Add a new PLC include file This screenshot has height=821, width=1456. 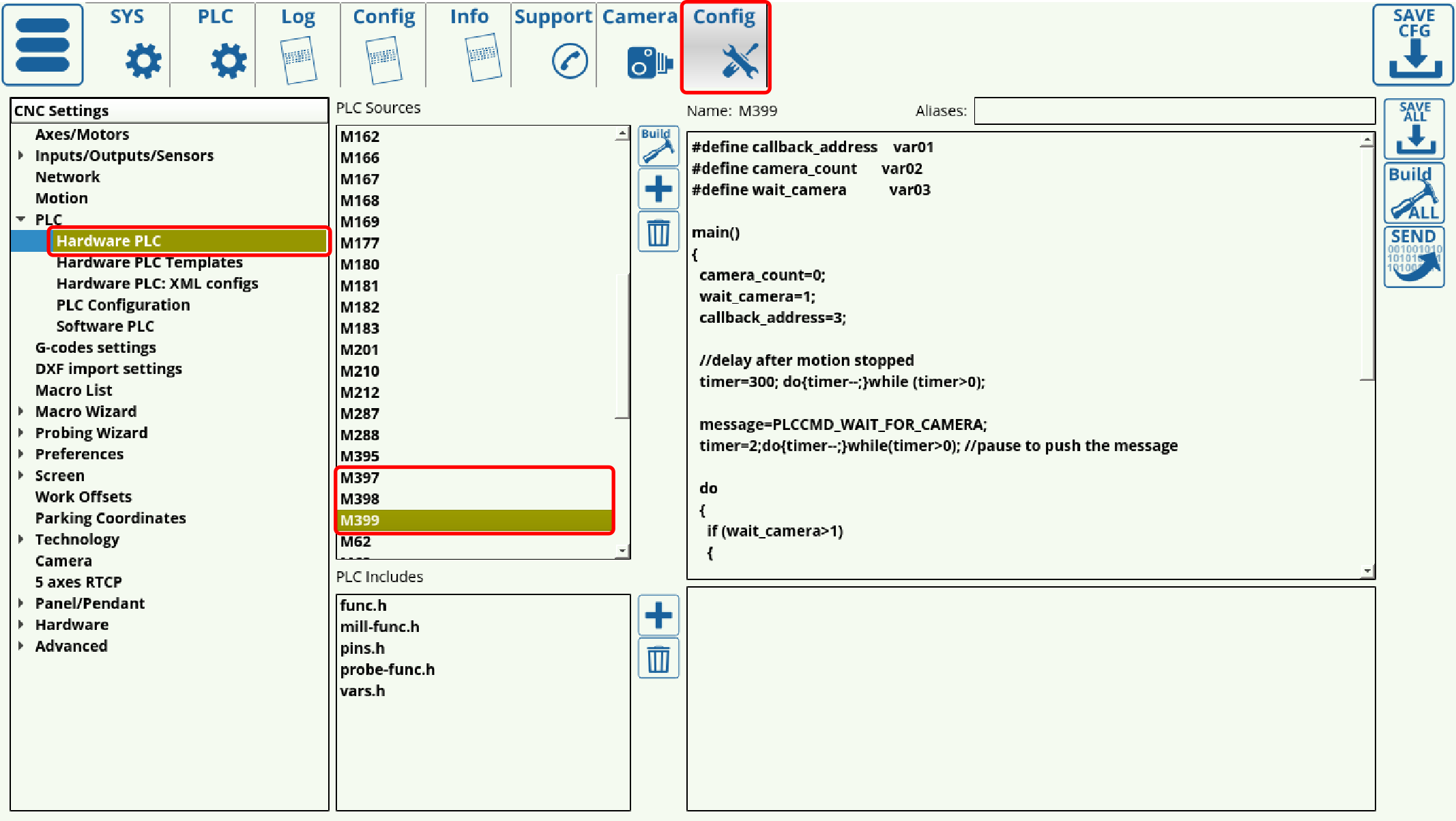pos(658,615)
